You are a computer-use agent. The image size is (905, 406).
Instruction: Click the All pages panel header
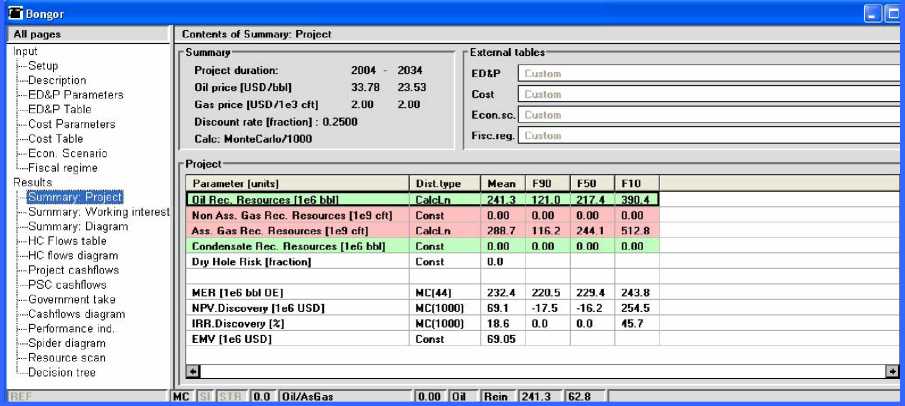[x=85, y=34]
